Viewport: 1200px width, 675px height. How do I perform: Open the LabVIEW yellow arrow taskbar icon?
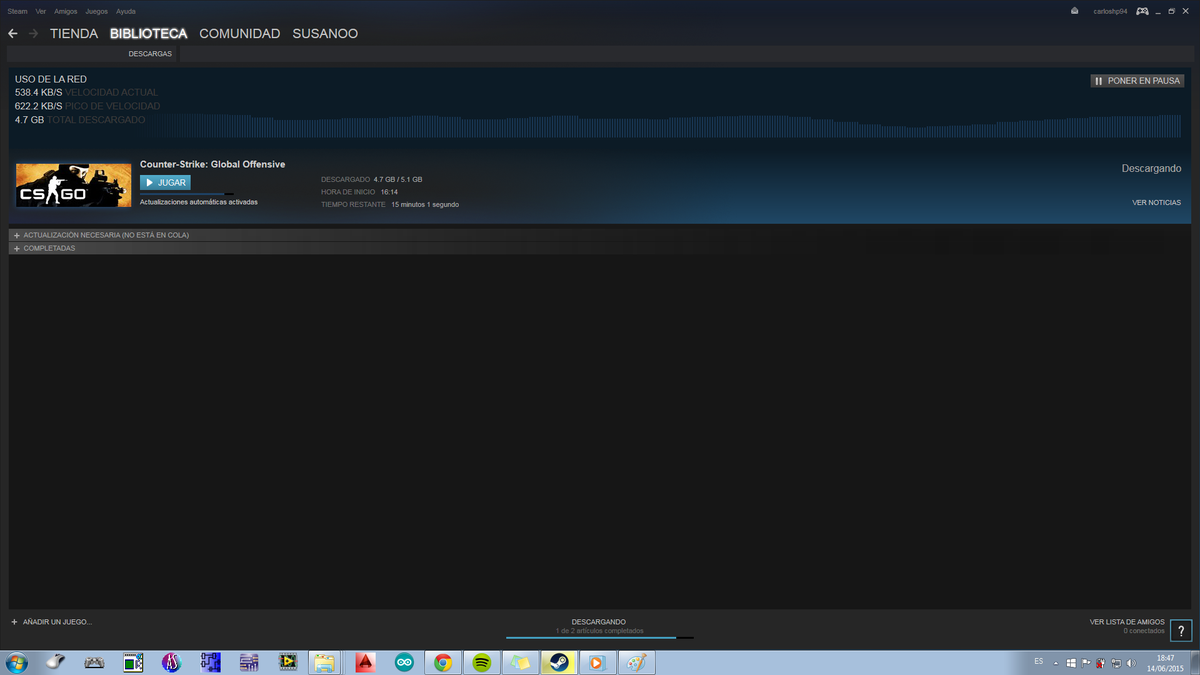288,662
